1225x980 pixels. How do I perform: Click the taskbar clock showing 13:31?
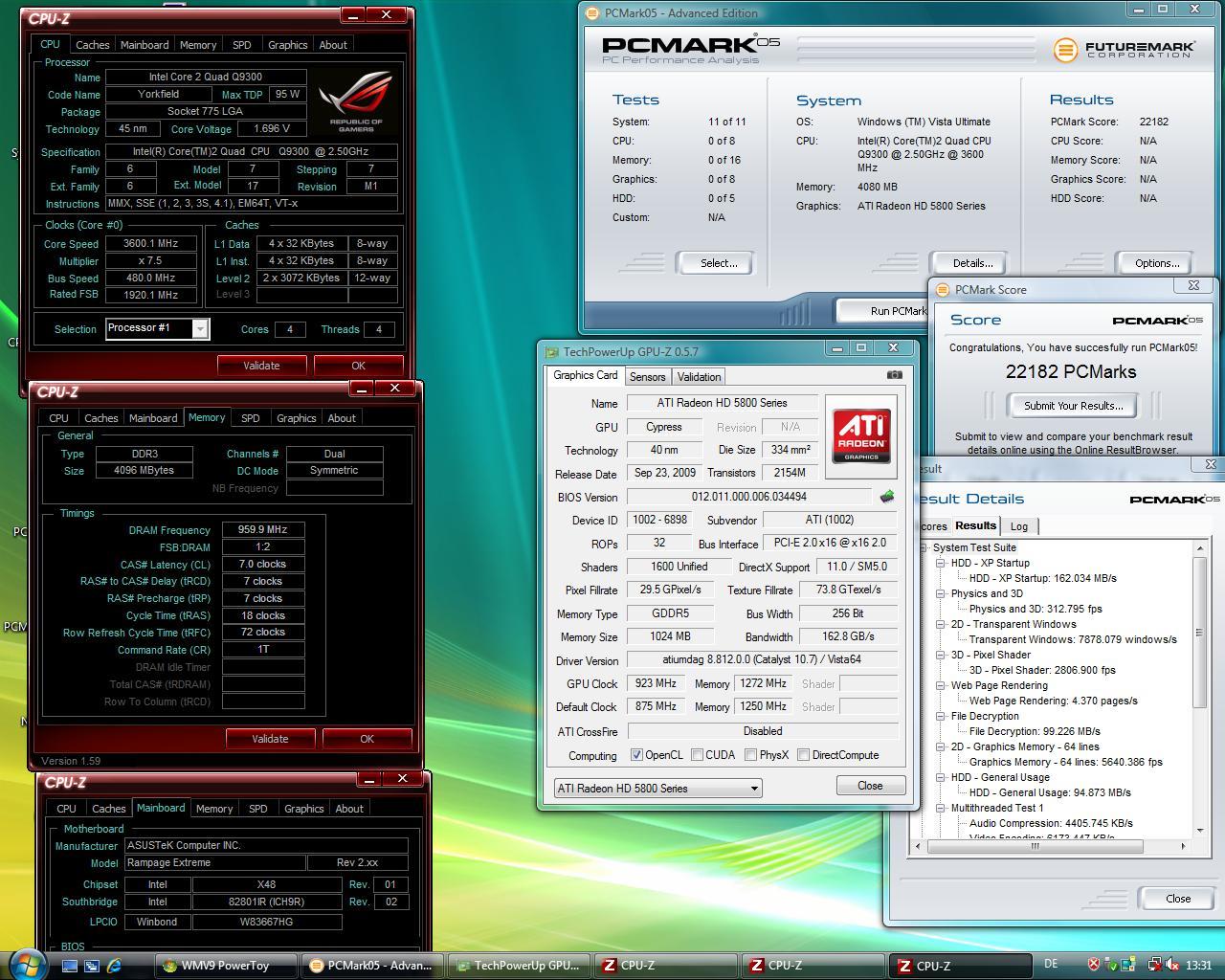(1198, 965)
